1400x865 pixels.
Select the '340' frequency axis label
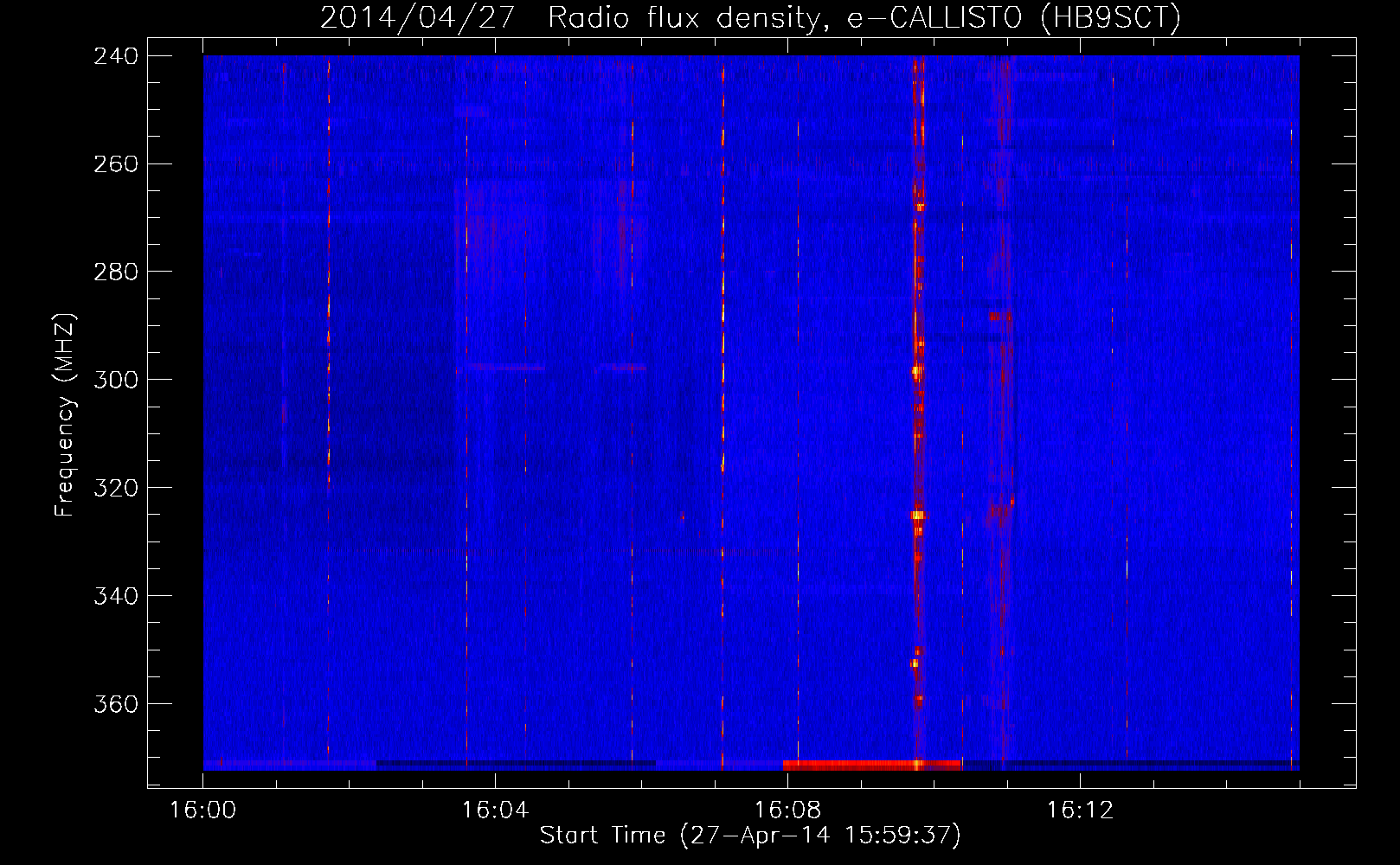tap(116, 597)
